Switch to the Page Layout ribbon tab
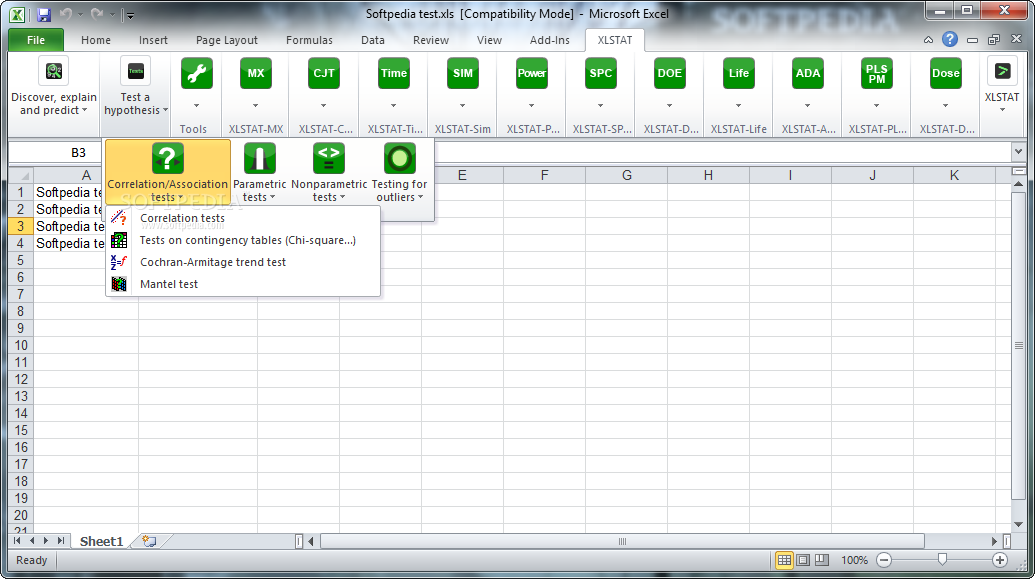The image size is (1035, 579). [x=226, y=40]
